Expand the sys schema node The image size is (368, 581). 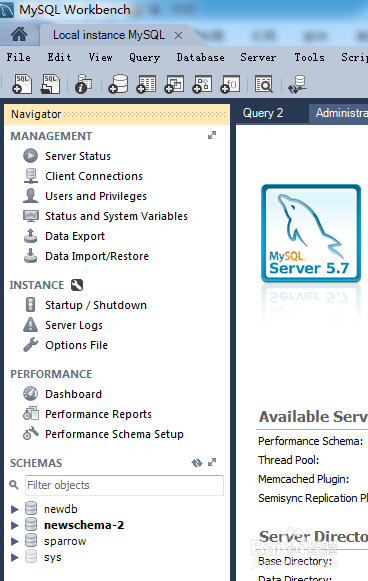pos(14,558)
